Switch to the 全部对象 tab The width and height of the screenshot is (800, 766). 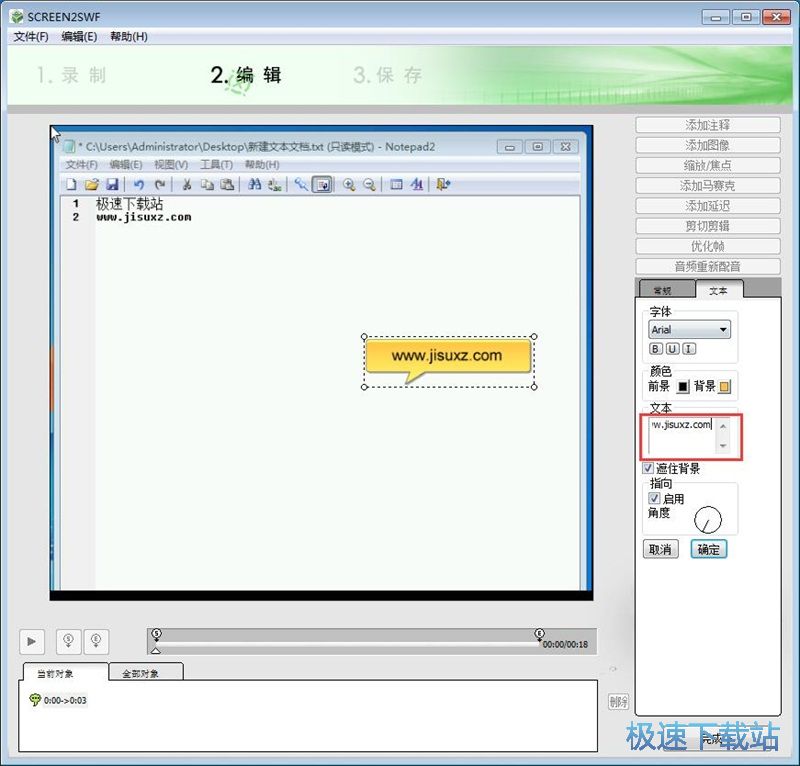tap(146, 673)
